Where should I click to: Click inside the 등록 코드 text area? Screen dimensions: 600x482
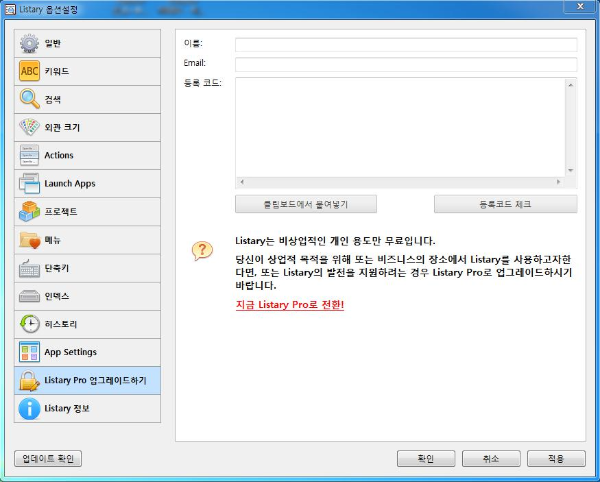click(x=400, y=127)
